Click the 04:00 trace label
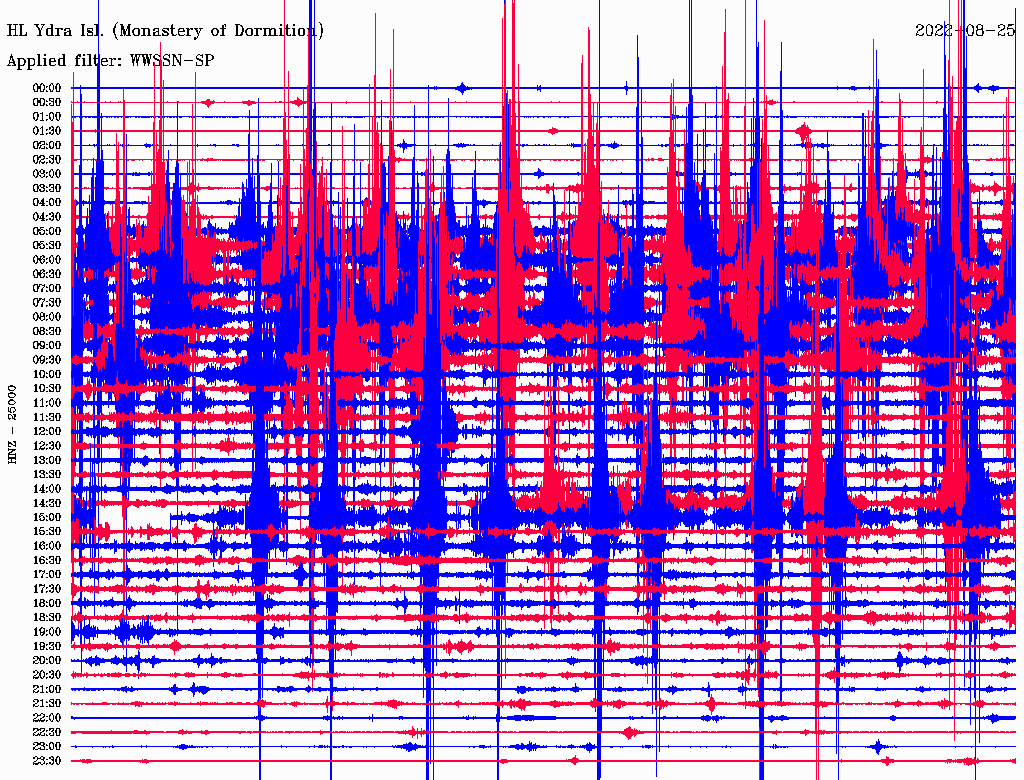 (x=47, y=203)
